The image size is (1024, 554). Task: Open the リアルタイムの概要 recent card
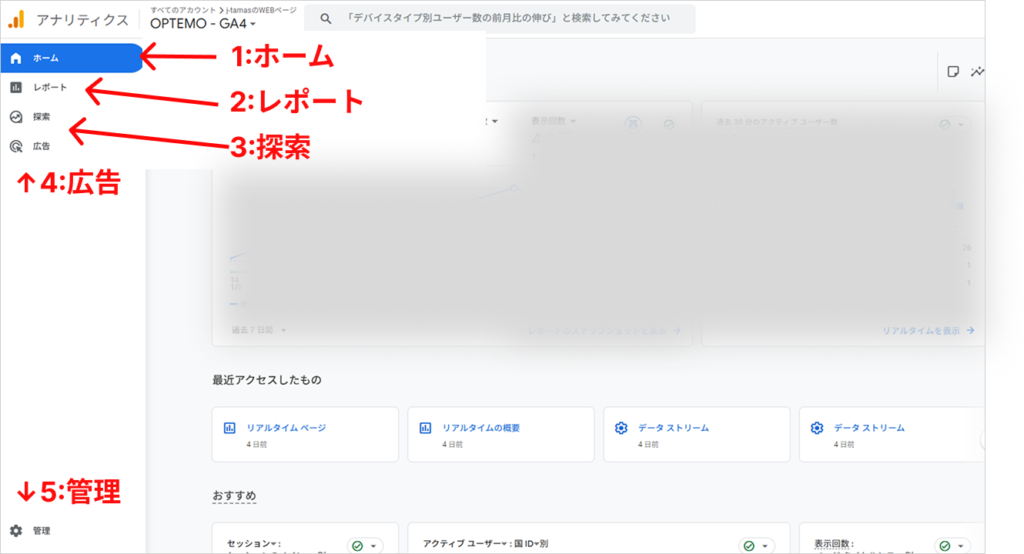click(x=501, y=434)
